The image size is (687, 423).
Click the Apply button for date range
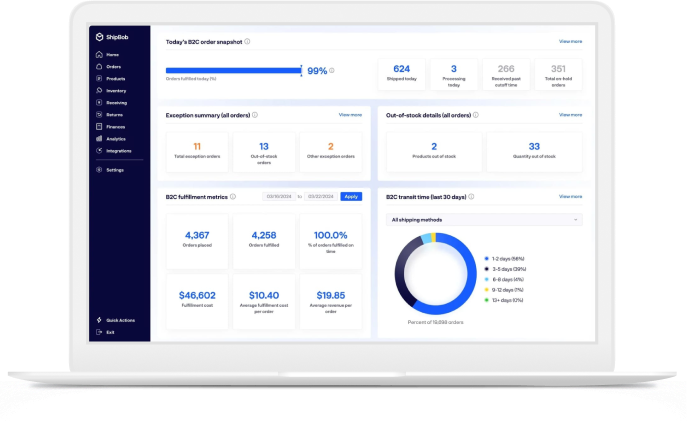(351, 196)
